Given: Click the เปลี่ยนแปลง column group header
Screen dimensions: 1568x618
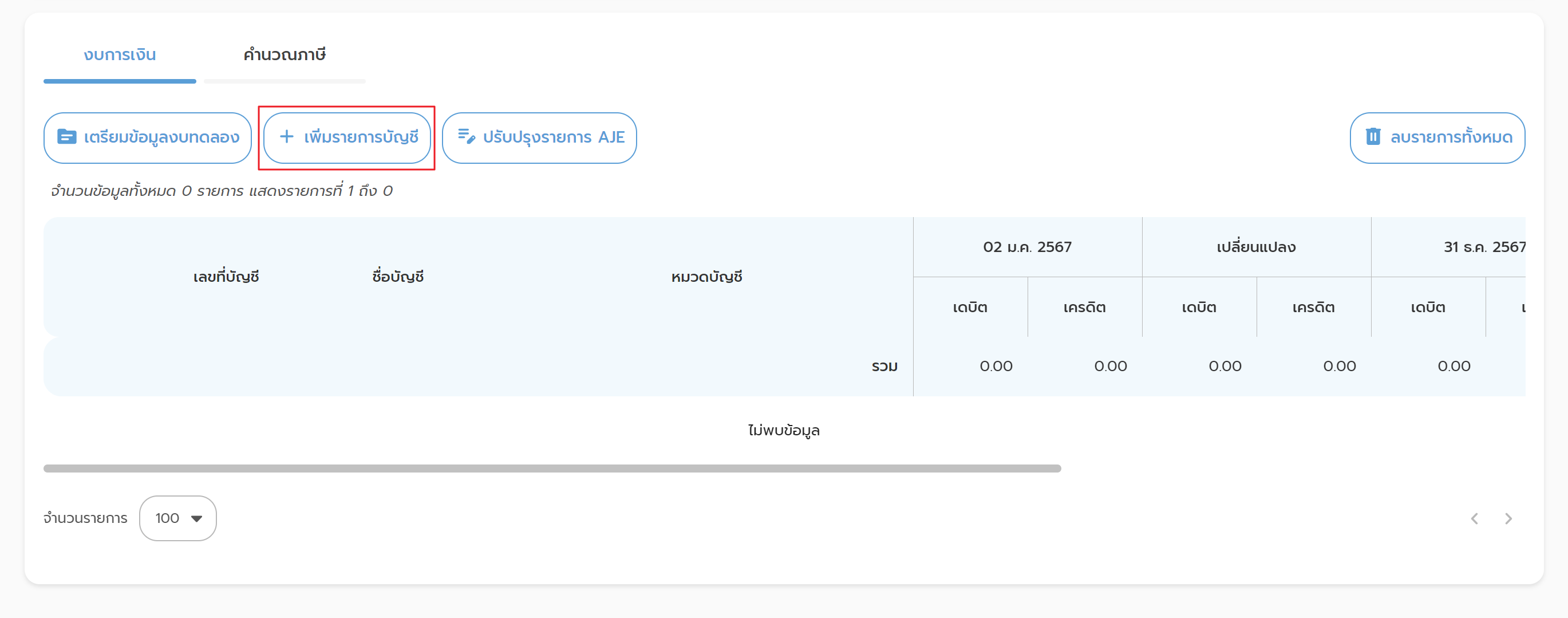Looking at the screenshot, I should tap(1256, 247).
